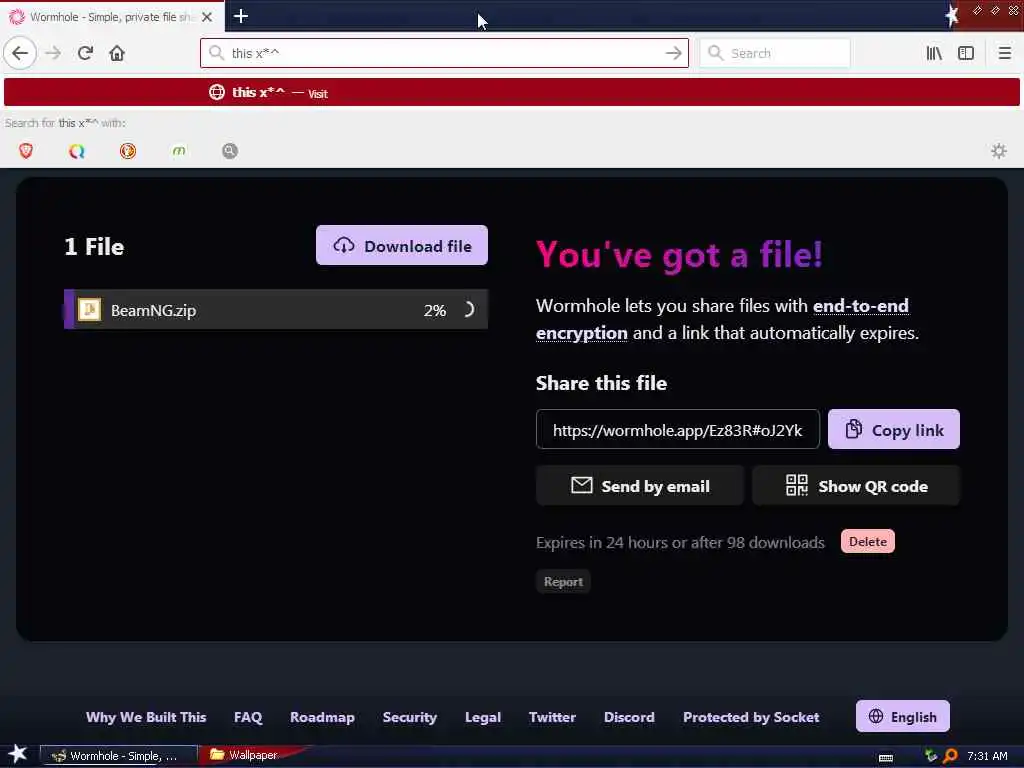Click Show QR code button

point(856,486)
